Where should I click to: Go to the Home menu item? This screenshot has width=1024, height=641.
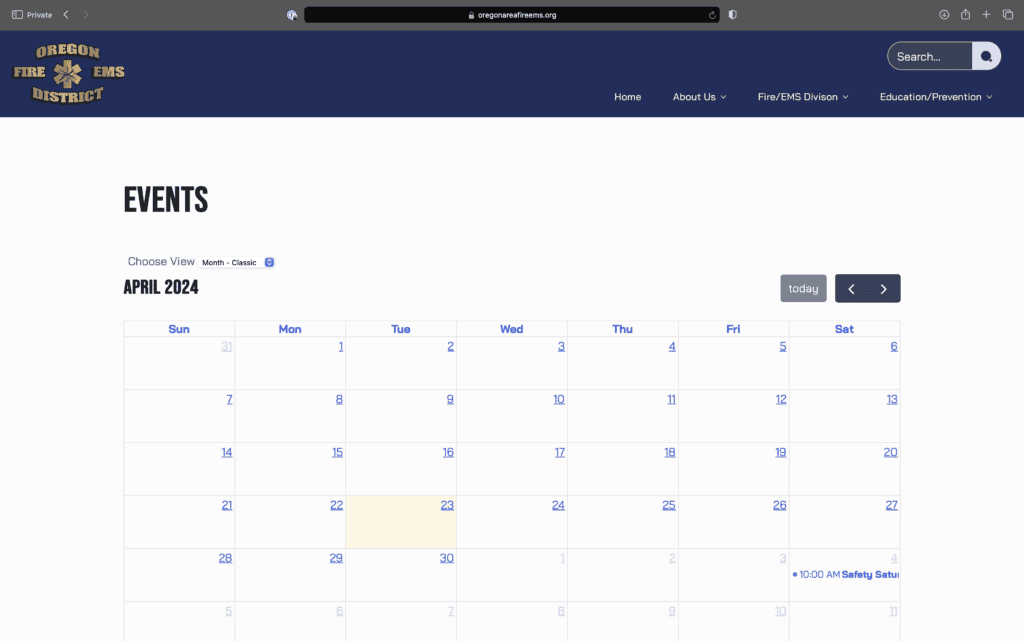[627, 97]
